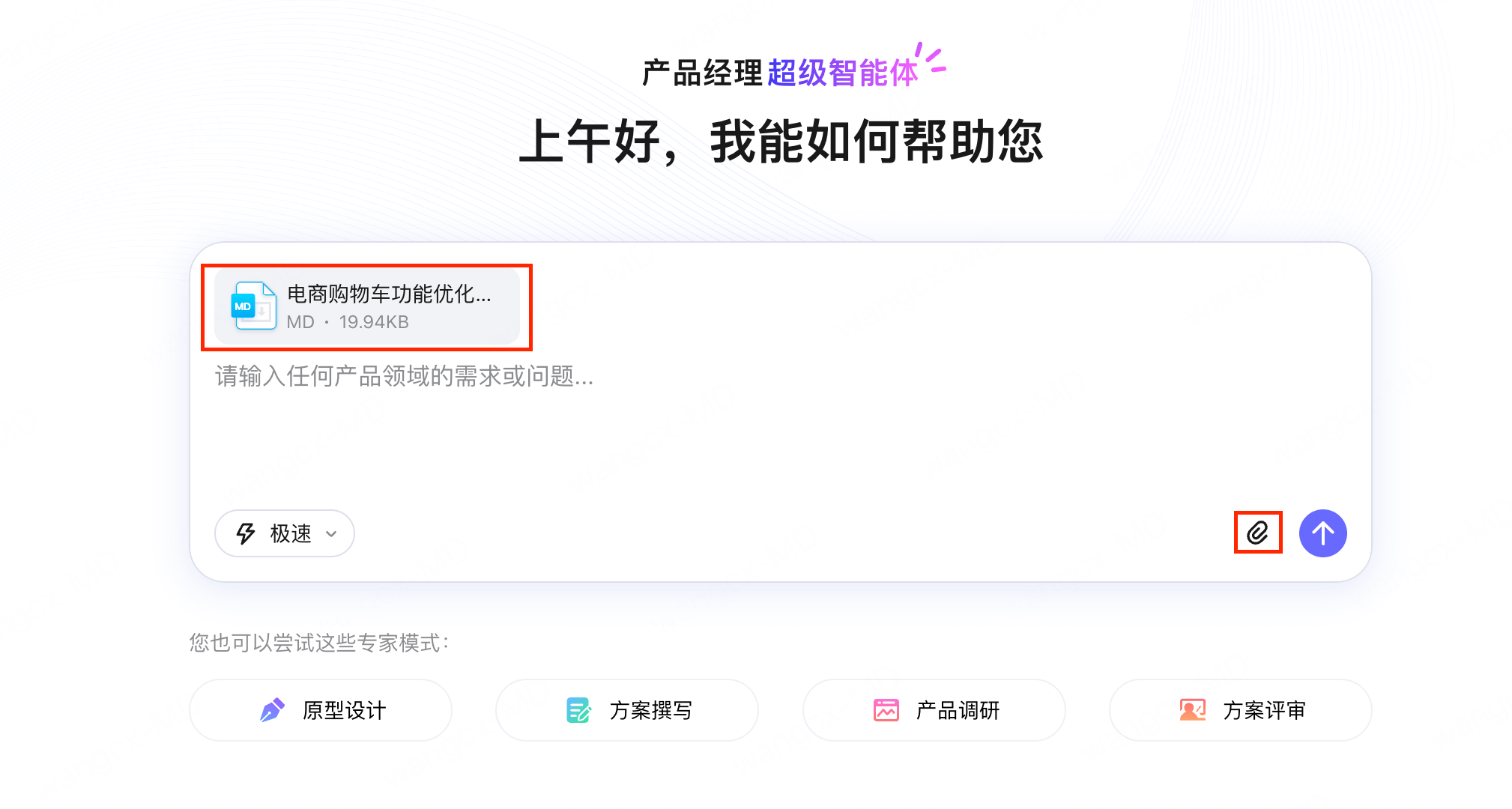Screen dimensions: 1512x809
Task: Switch to 原型设计 expert mode
Action: 321,710
